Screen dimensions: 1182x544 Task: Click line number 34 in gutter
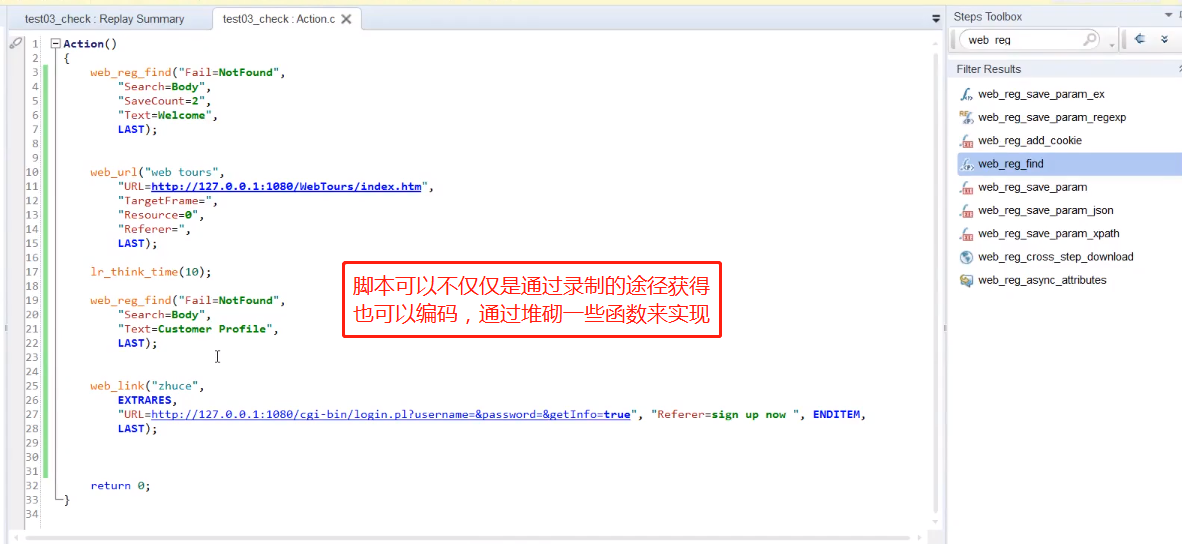tap(33, 514)
